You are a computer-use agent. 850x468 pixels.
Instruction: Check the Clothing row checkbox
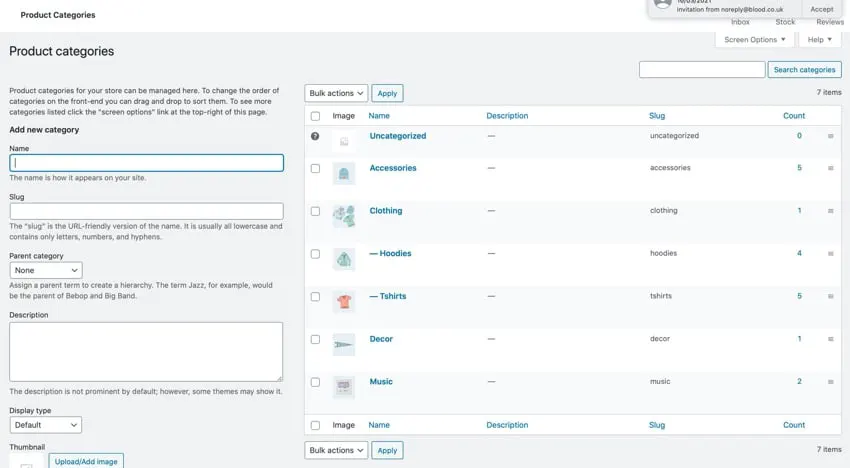tap(315, 211)
